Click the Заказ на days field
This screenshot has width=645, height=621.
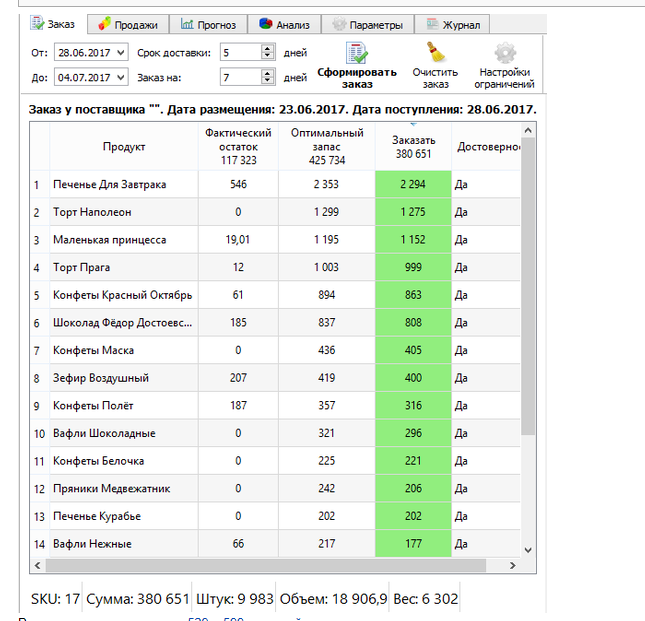pos(241,77)
